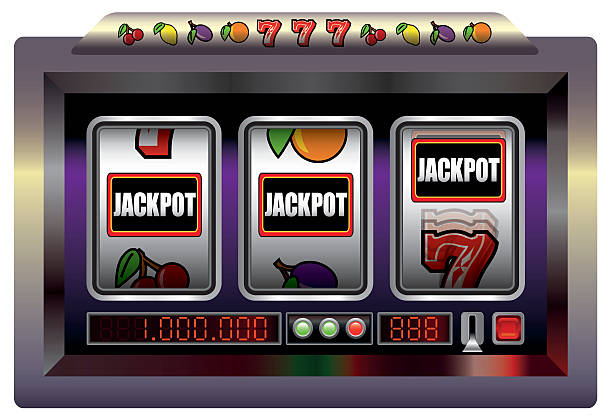Toggle the second green indicator light
This screenshot has width=612, height=420.
329,328
